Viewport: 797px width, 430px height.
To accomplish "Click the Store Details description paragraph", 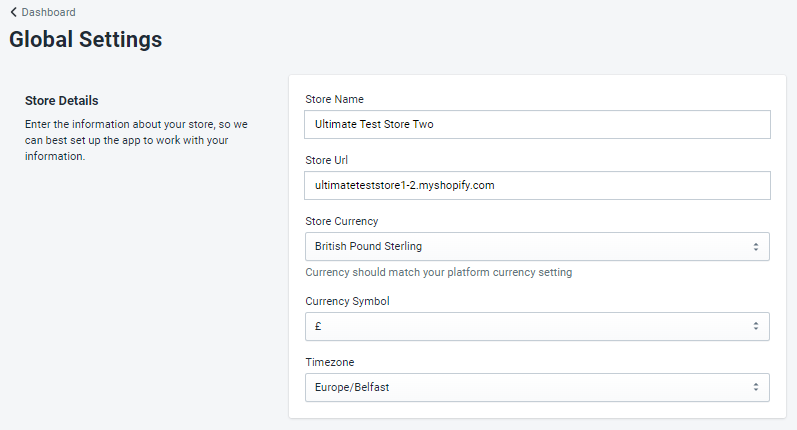I will [135, 140].
